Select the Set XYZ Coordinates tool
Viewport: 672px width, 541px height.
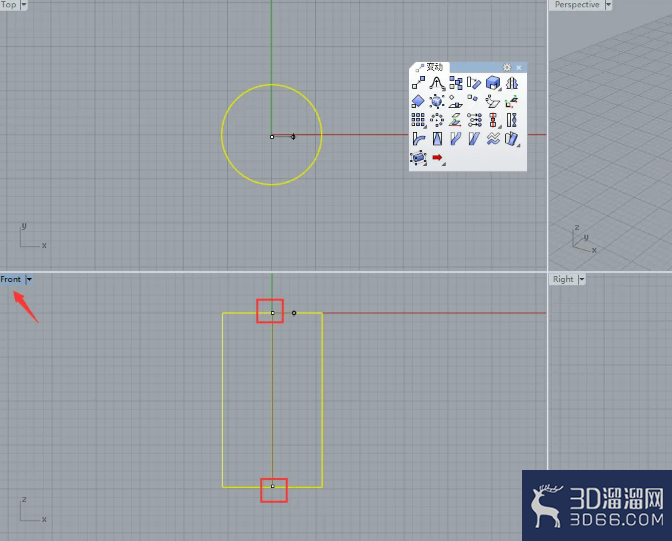tap(474, 120)
